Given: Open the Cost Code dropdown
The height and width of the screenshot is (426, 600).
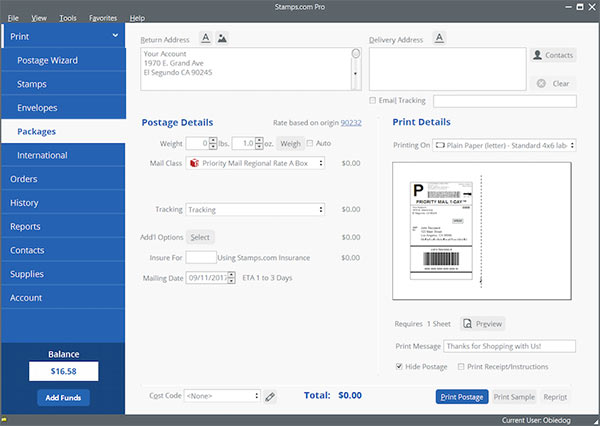Looking at the screenshot, I should (222, 396).
